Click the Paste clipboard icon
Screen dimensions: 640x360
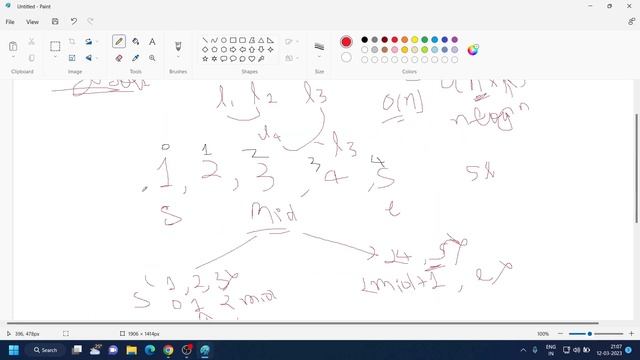pos(13,46)
